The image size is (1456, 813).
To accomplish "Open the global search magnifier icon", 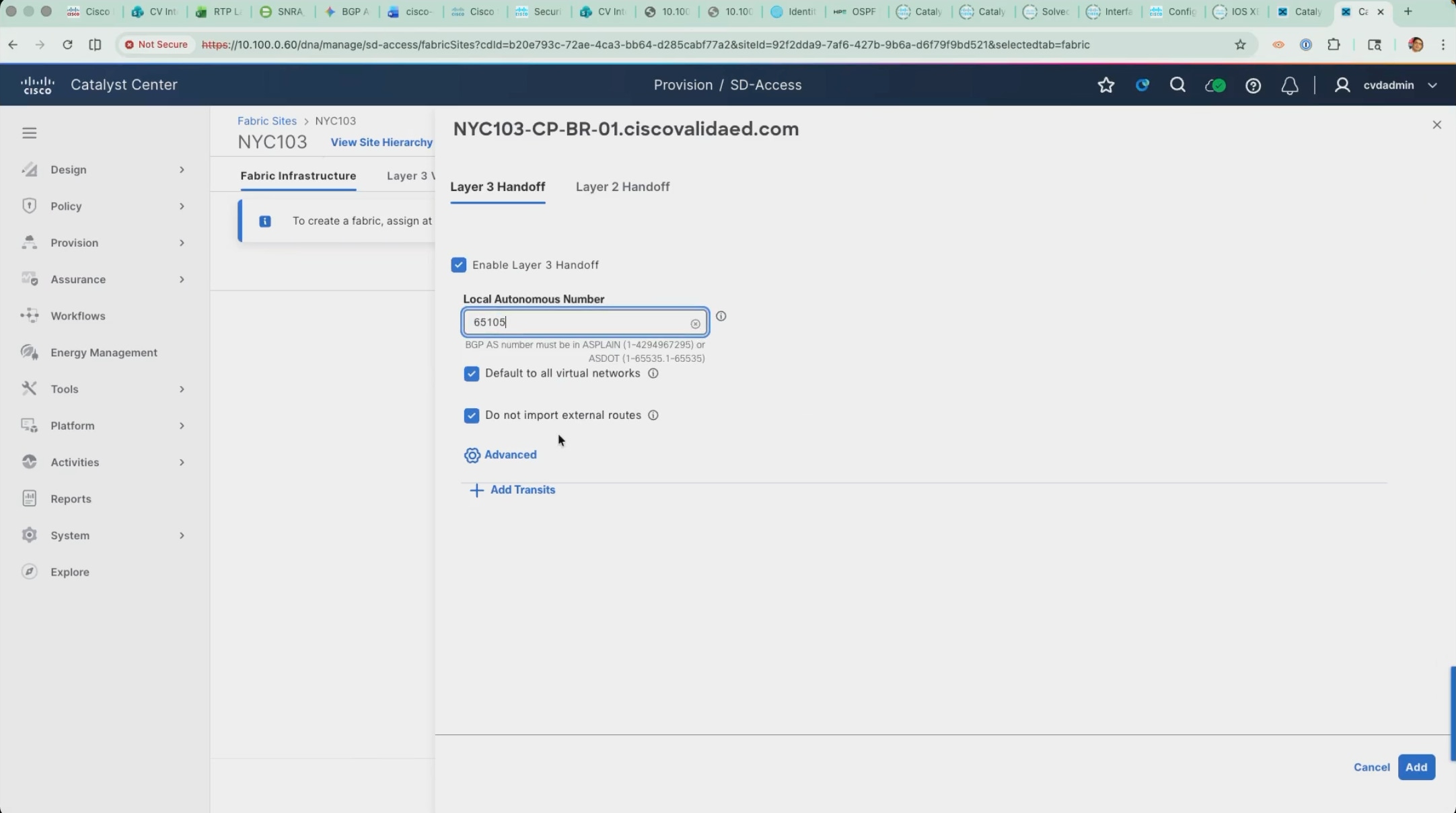I will (1177, 85).
